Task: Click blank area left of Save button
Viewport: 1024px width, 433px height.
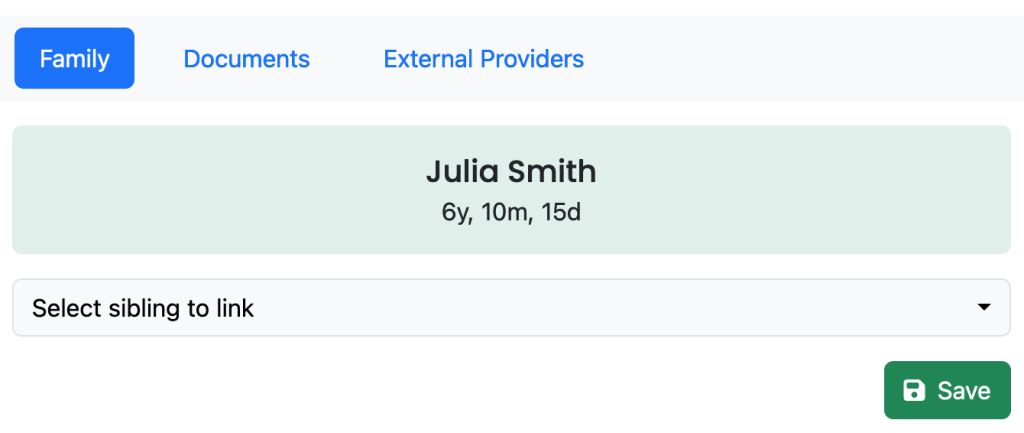Action: pos(444,390)
